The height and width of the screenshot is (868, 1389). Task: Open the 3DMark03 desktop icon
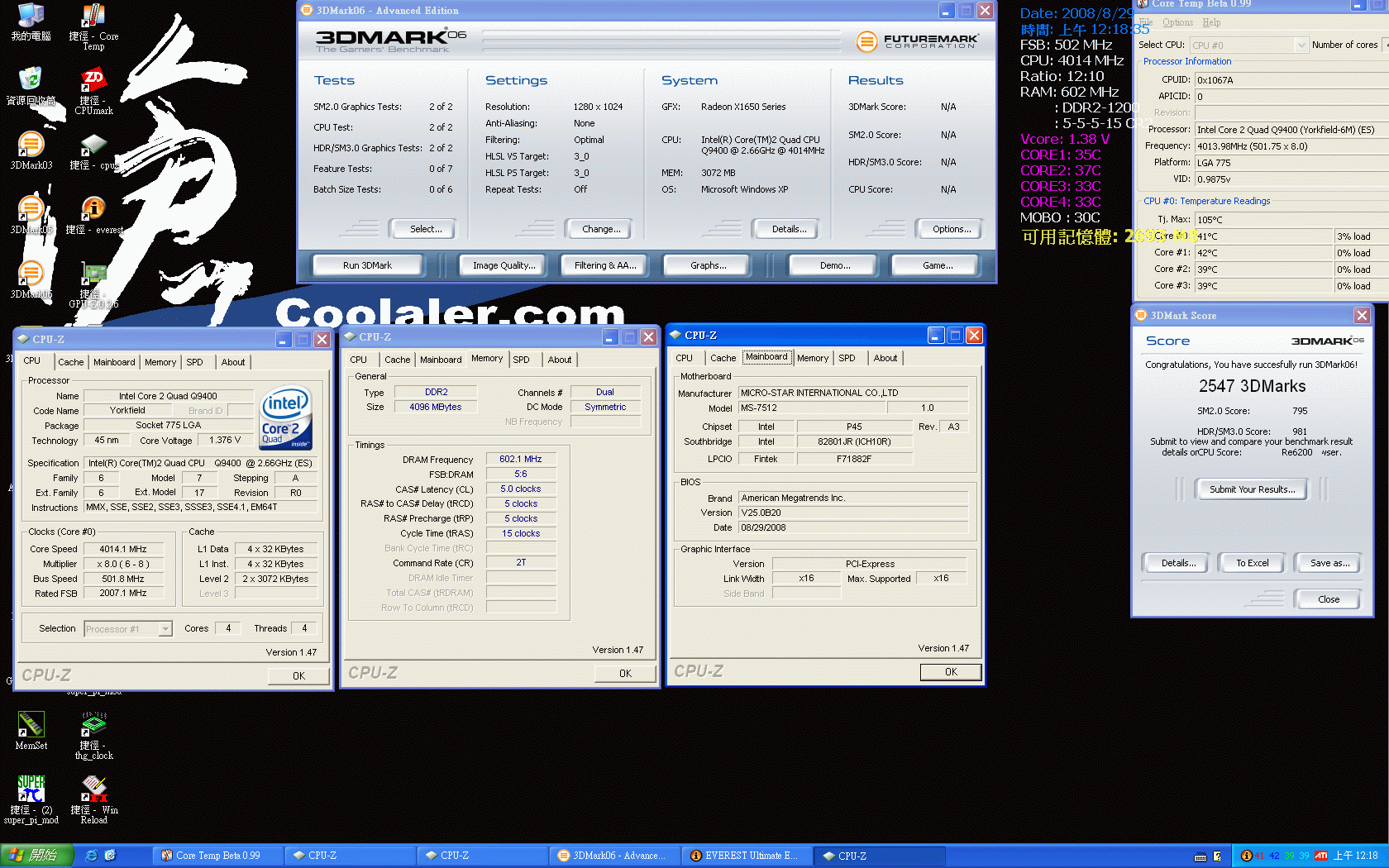click(31, 150)
